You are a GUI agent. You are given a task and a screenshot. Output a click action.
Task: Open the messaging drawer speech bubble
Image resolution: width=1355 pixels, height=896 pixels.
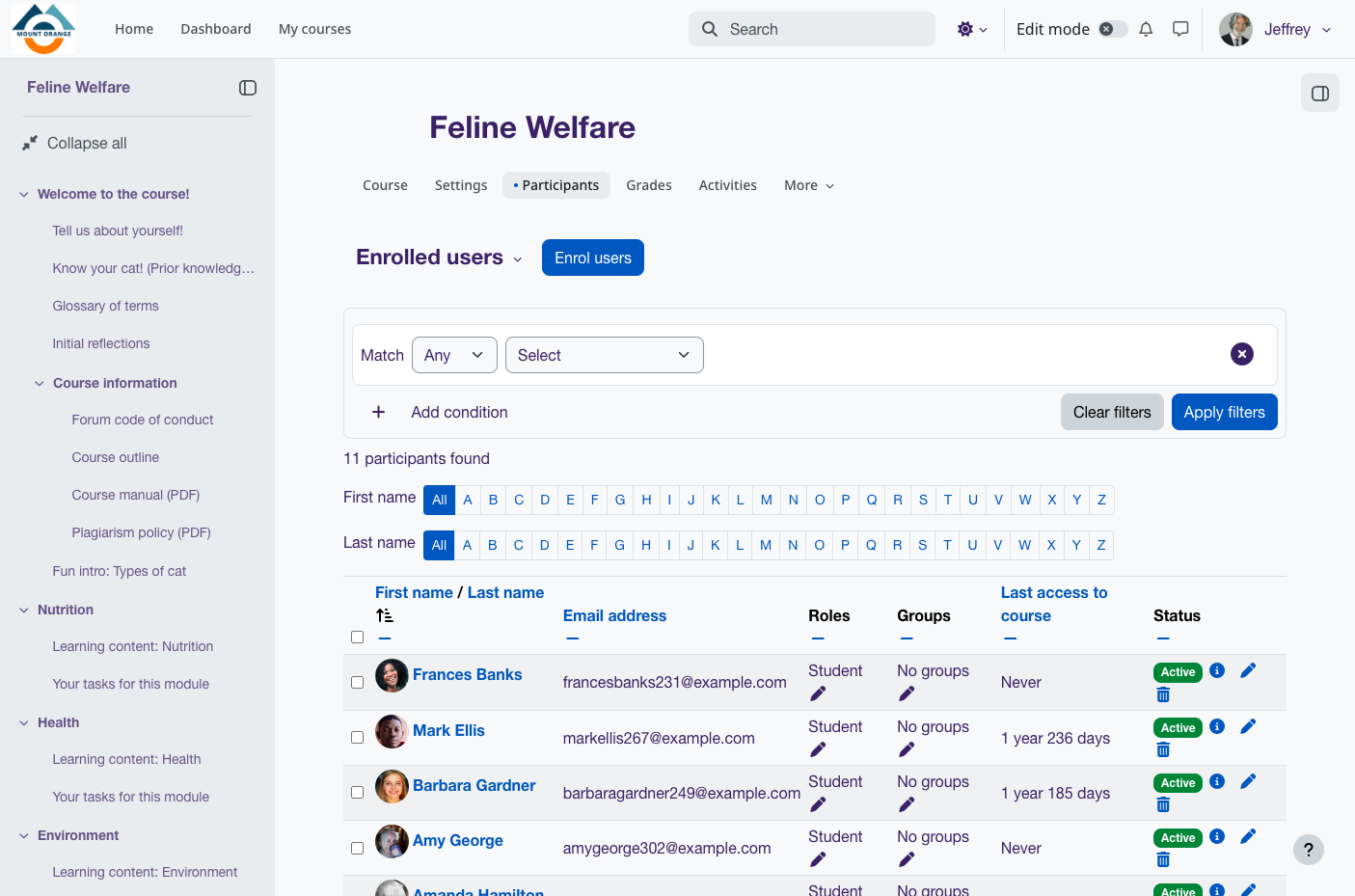1180,29
